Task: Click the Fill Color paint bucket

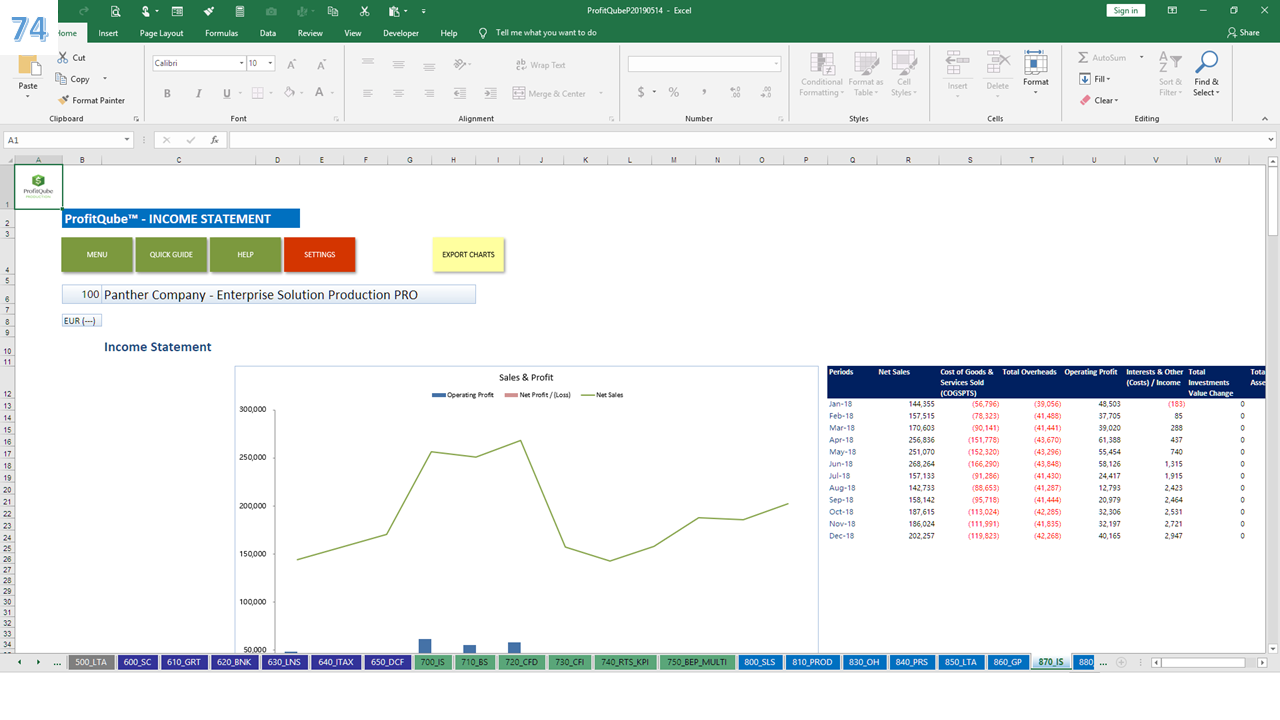Action: pyautogui.click(x=289, y=93)
